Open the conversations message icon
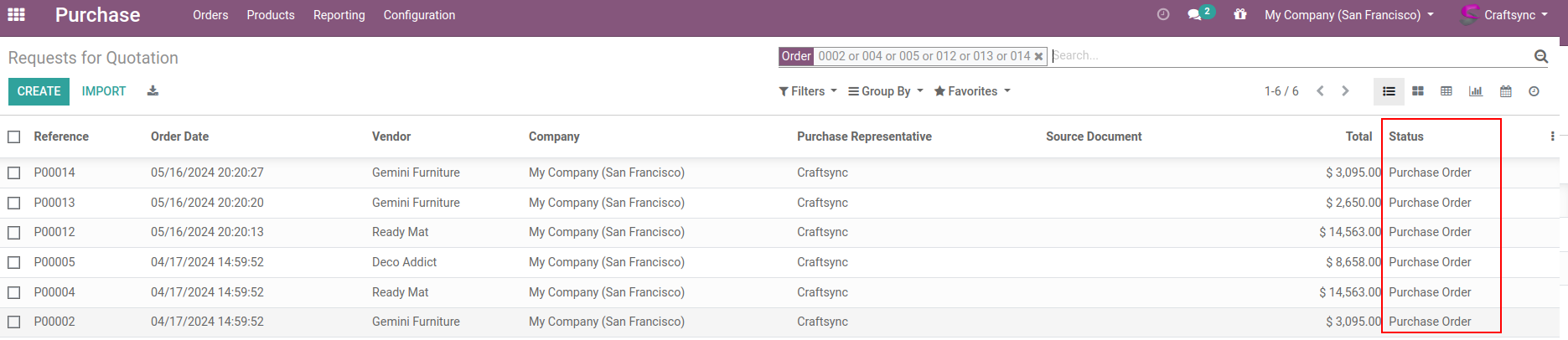Image resolution: width=1568 pixels, height=340 pixels. [x=1195, y=15]
